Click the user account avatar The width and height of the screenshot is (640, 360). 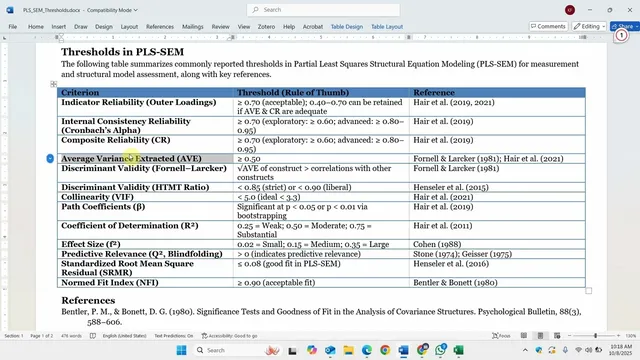pos(570,10)
